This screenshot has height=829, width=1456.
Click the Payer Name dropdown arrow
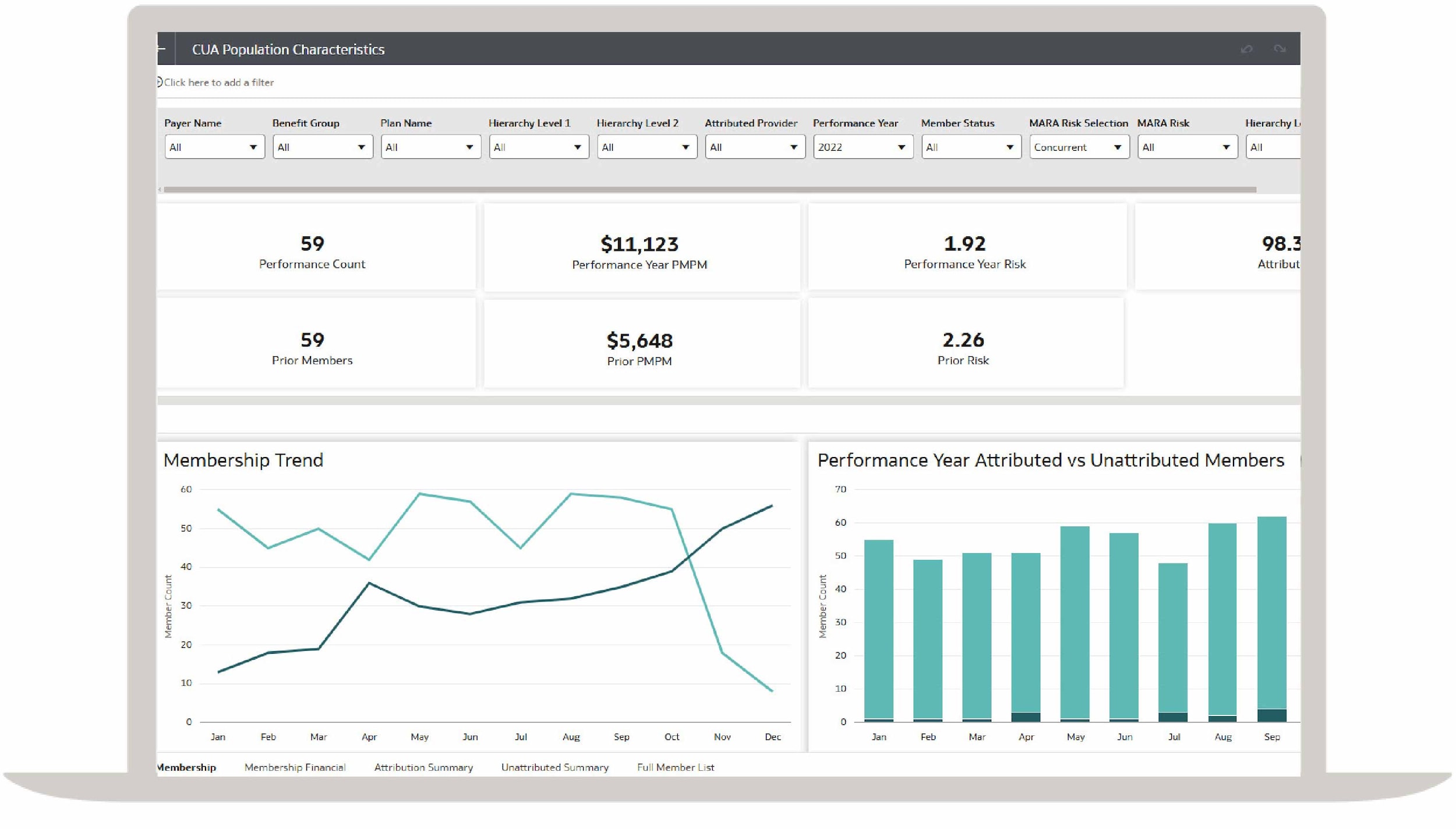pos(253,147)
